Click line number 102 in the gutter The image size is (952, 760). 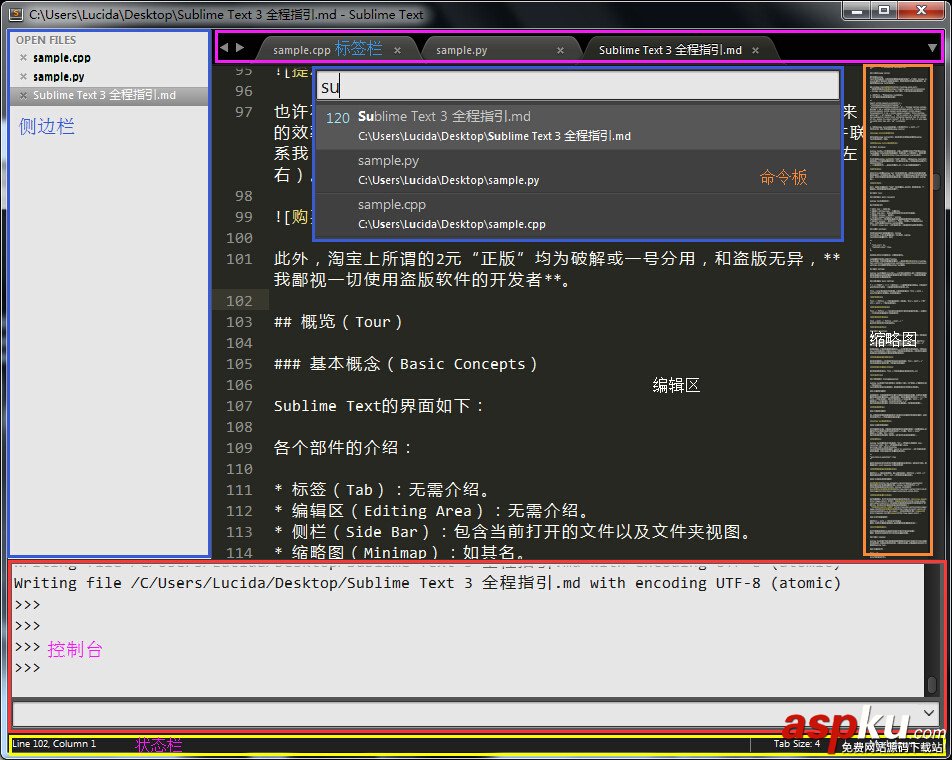coord(239,301)
